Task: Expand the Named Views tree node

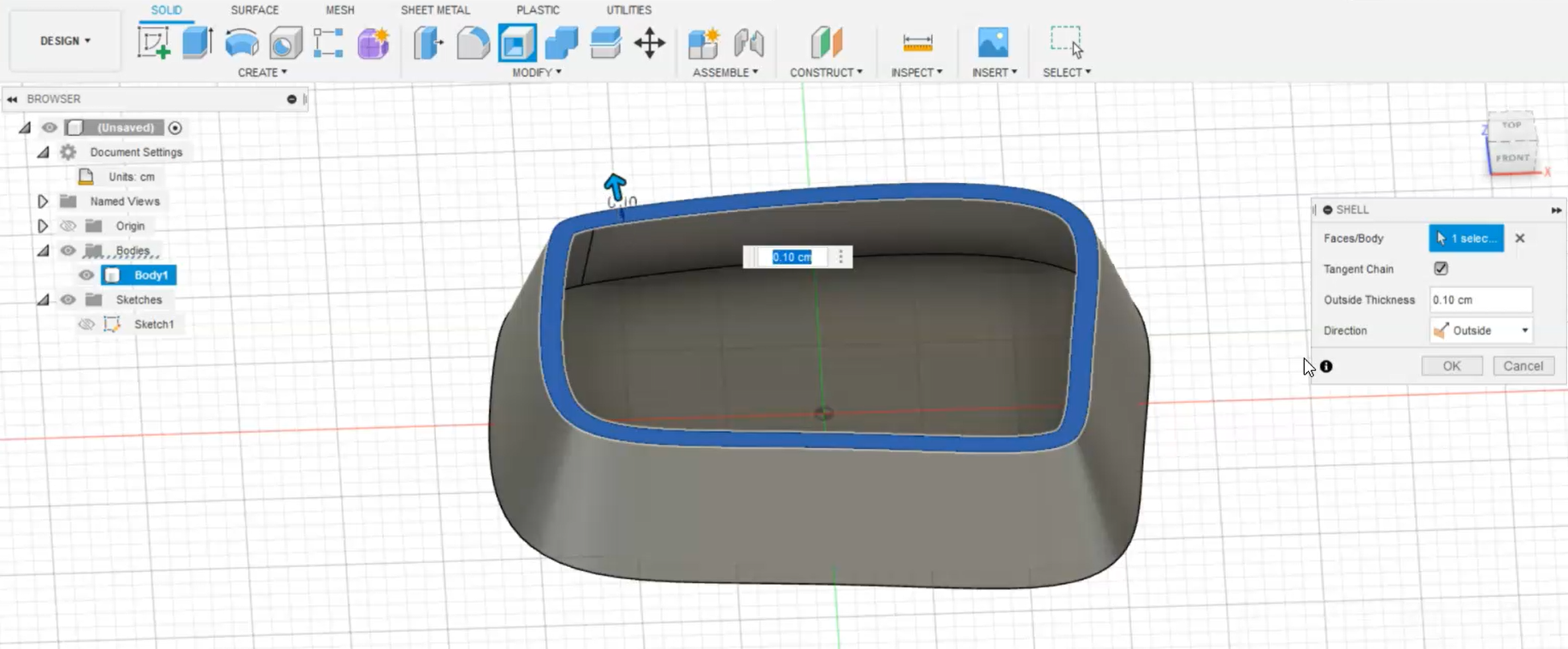Action: [42, 202]
